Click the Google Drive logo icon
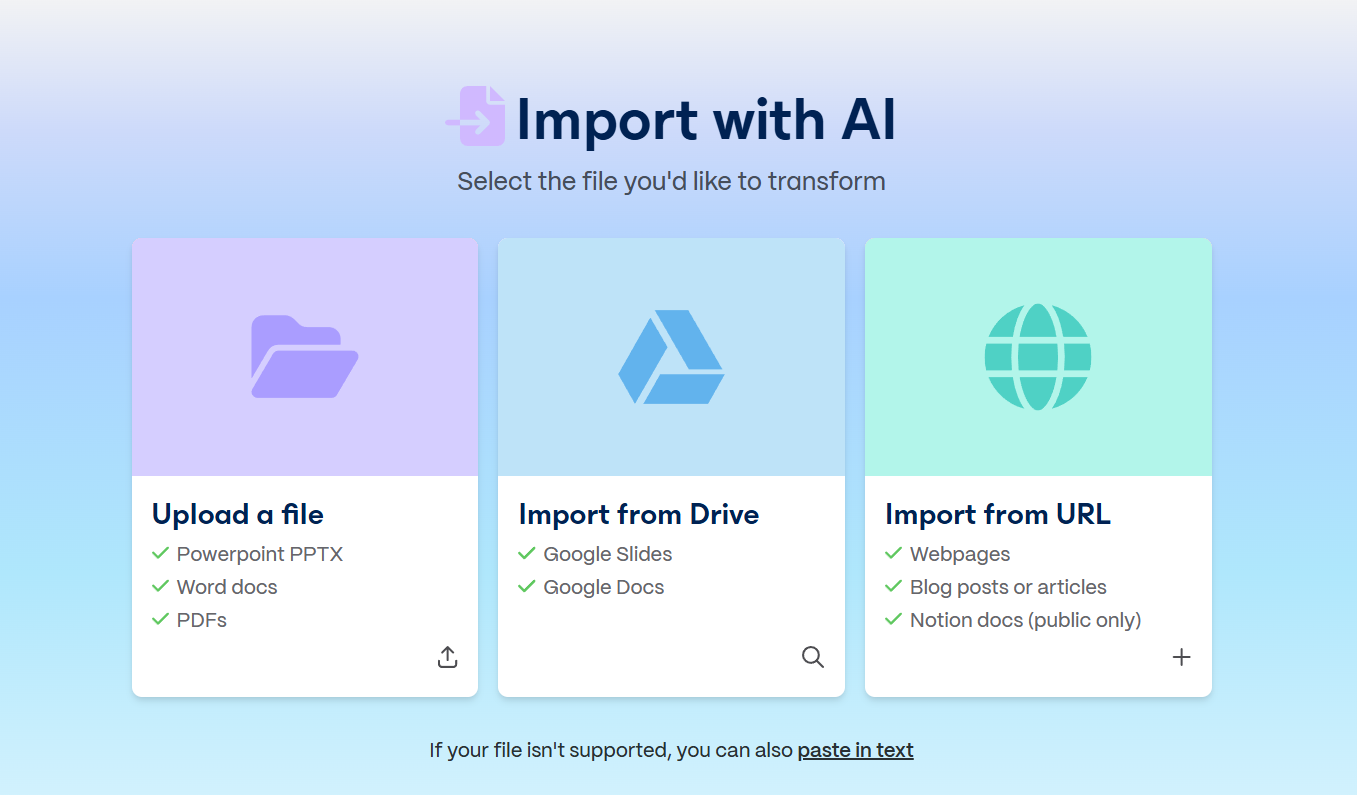The width and height of the screenshot is (1357, 795). click(x=671, y=357)
